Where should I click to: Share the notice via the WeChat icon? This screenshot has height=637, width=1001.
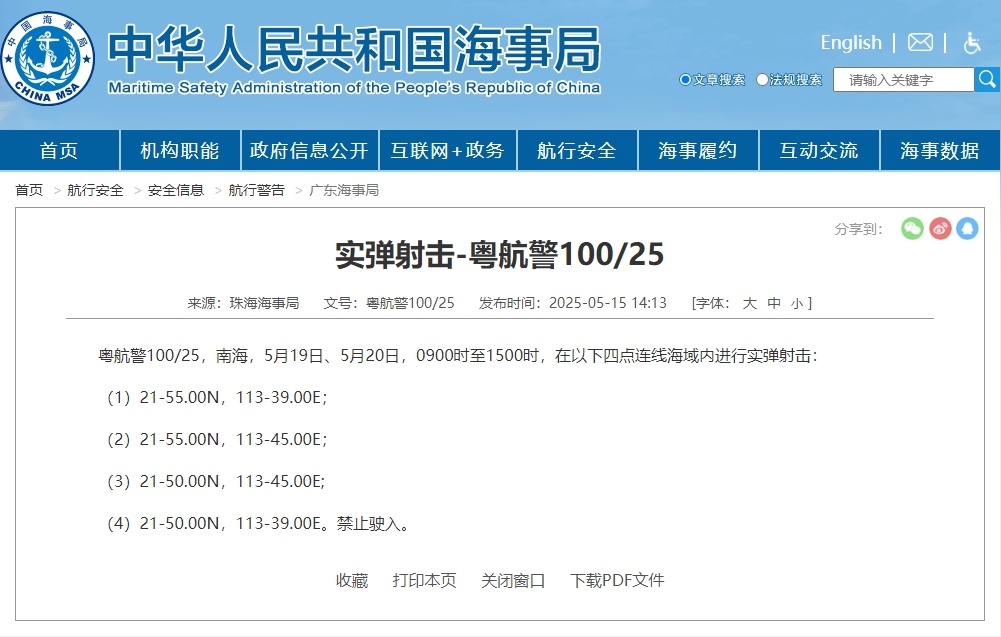point(912,229)
